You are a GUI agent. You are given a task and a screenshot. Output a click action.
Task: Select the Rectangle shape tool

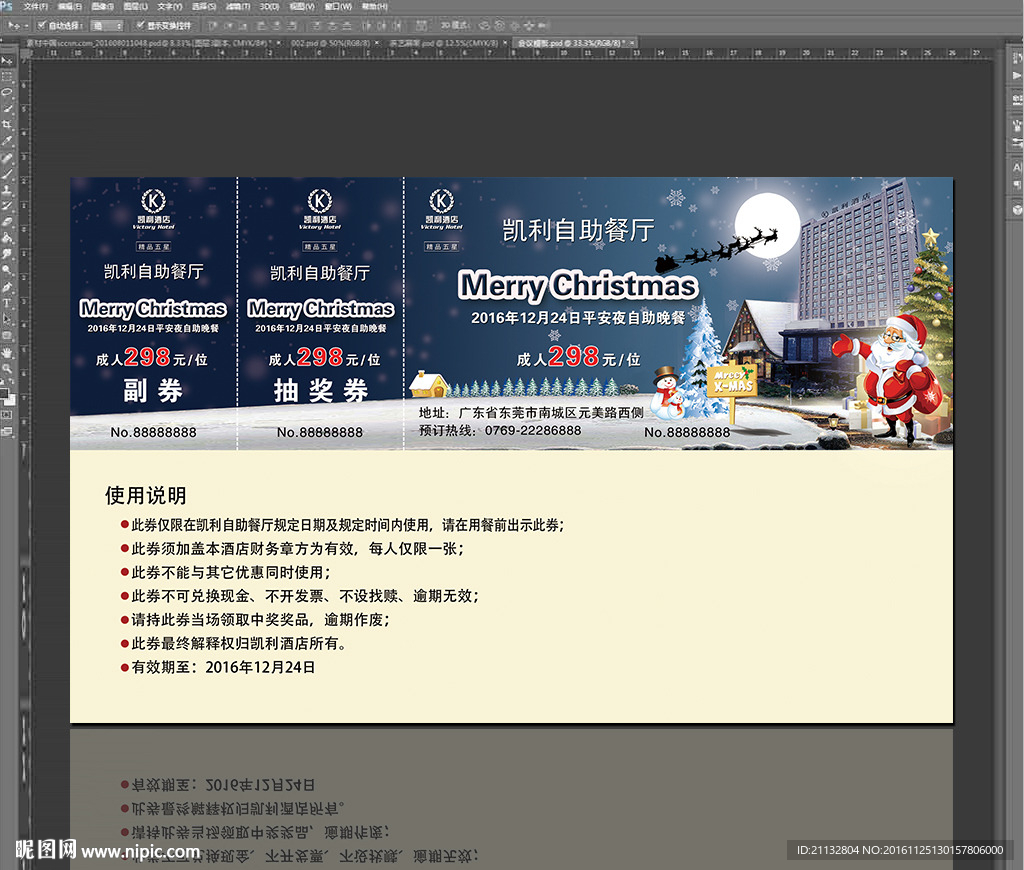coord(7,335)
